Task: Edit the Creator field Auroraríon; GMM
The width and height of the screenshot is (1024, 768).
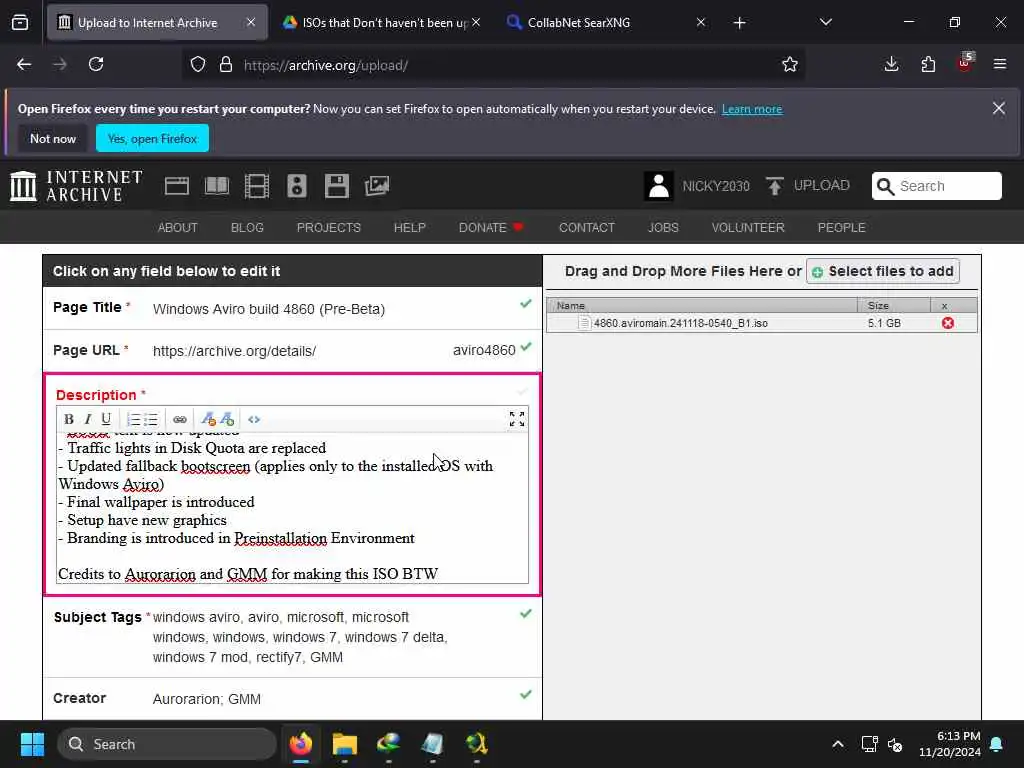Action: pyautogui.click(x=293, y=699)
